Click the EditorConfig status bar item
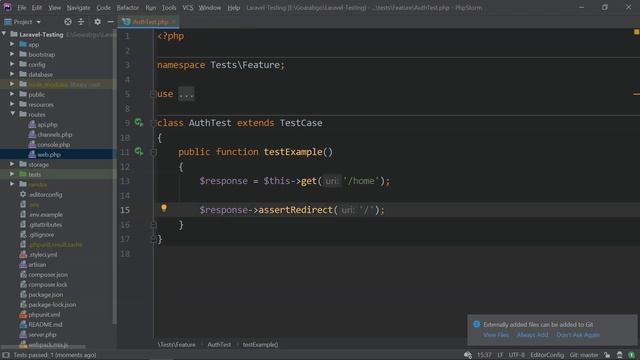640x360 pixels. [547, 355]
